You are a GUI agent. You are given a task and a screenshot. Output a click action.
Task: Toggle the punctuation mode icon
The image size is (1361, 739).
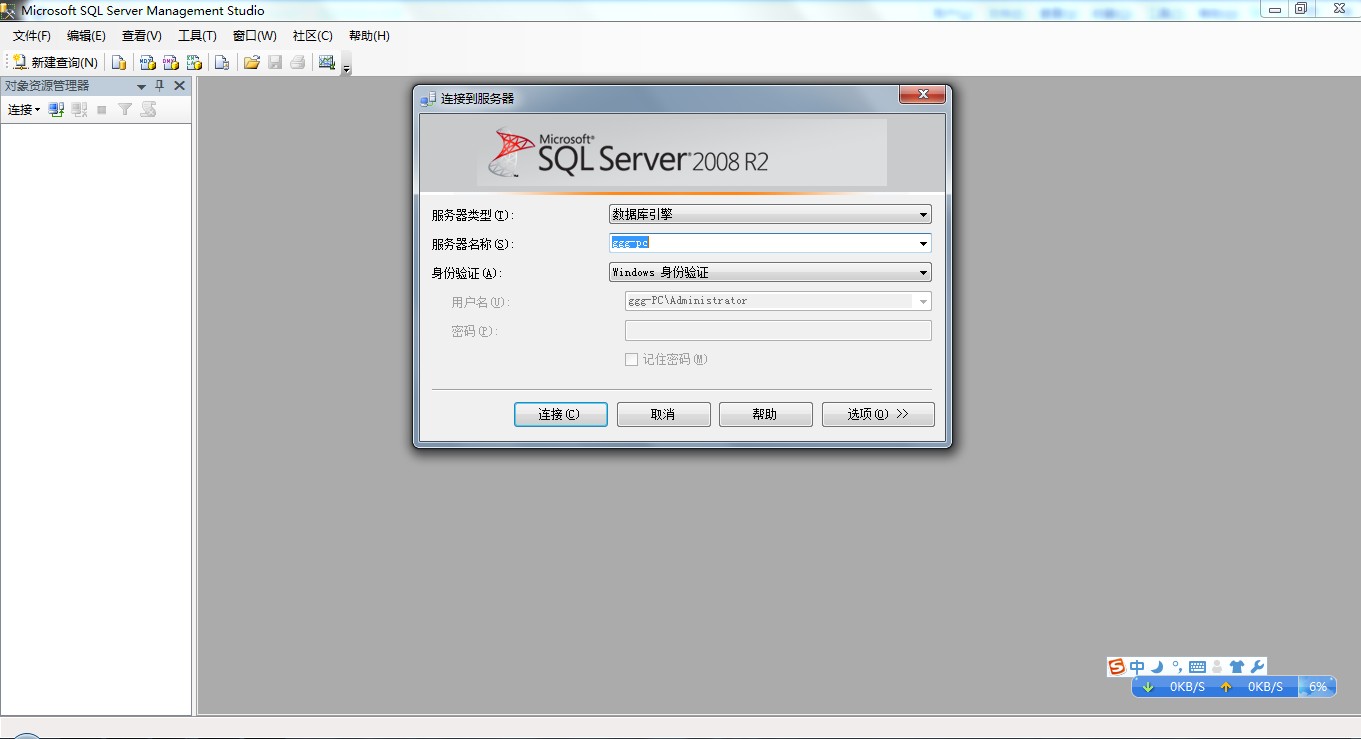(1177, 667)
